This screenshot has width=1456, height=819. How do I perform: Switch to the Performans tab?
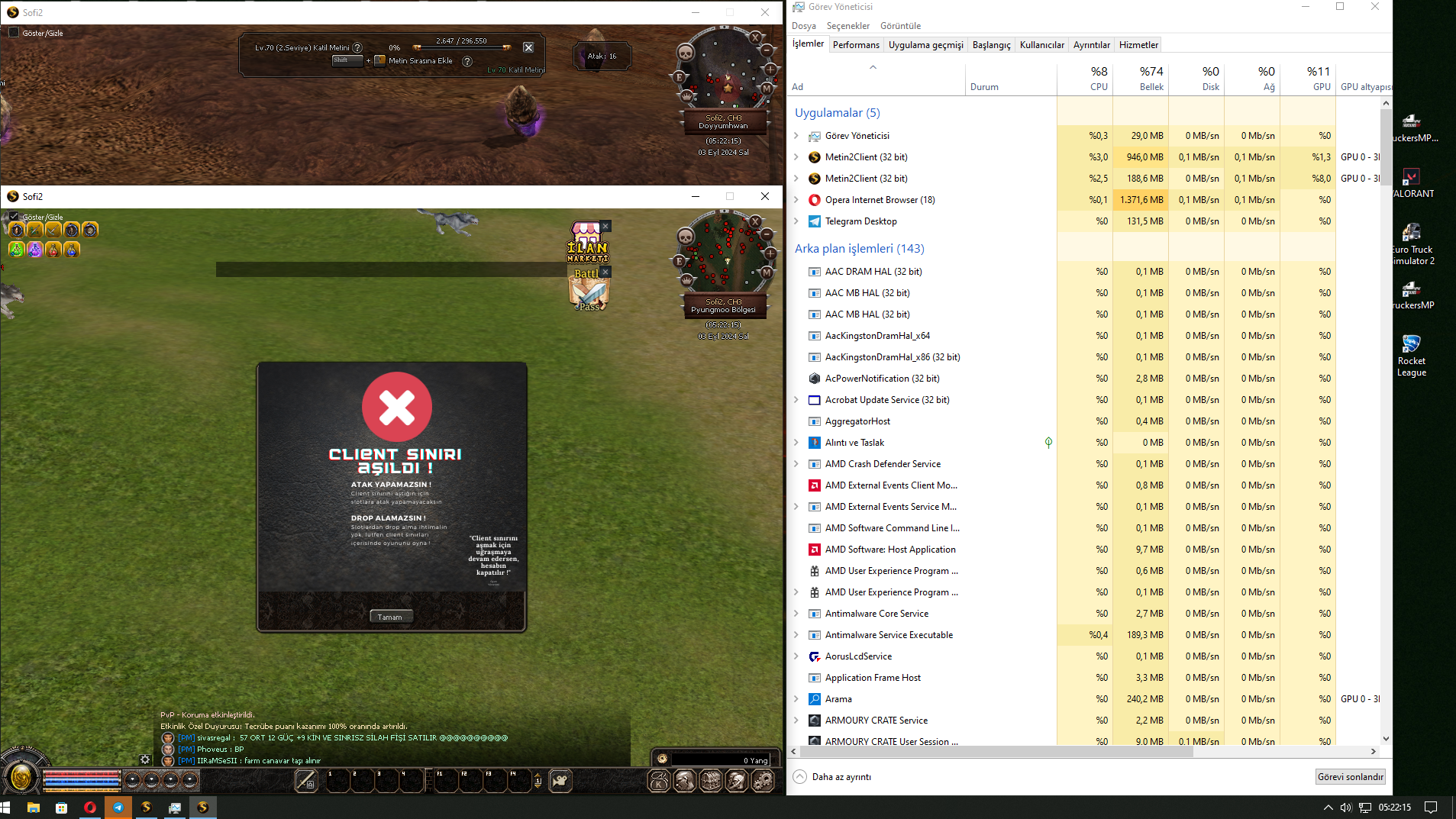click(856, 45)
